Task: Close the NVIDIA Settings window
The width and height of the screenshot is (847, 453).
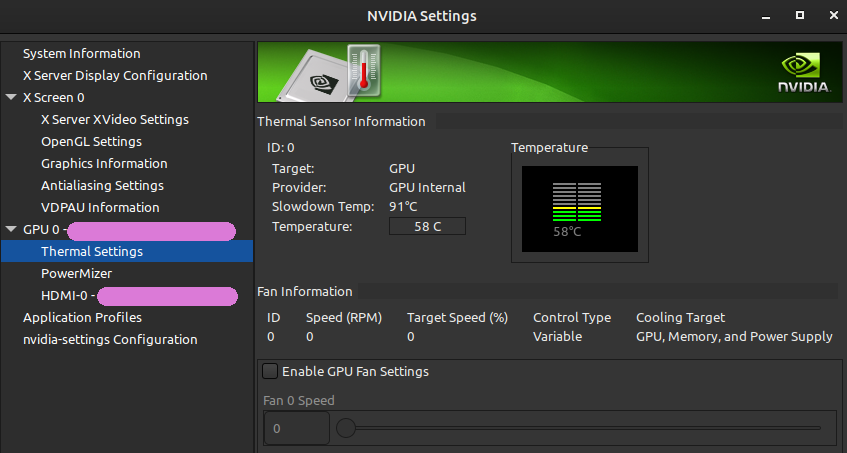Action: coord(833,16)
